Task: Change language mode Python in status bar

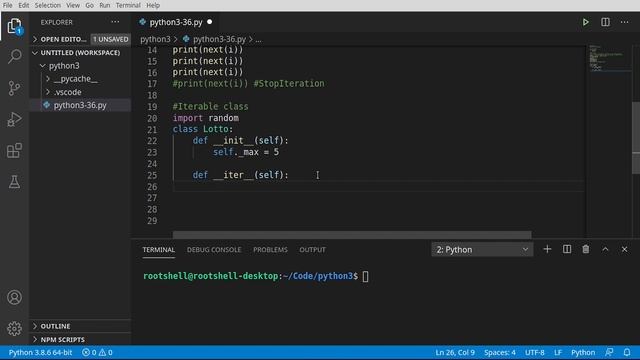Action: tap(583, 352)
